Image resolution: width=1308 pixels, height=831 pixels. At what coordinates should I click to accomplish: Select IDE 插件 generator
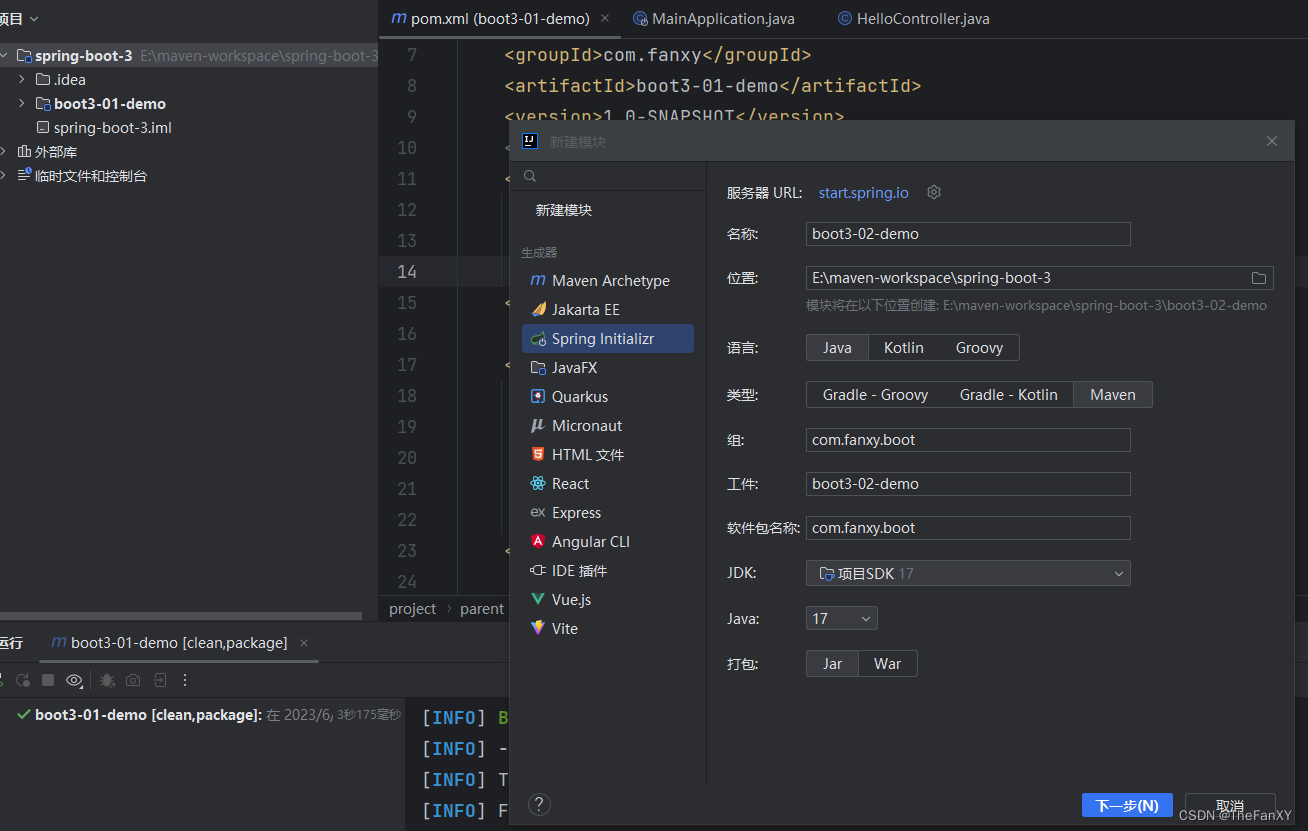tap(608, 571)
